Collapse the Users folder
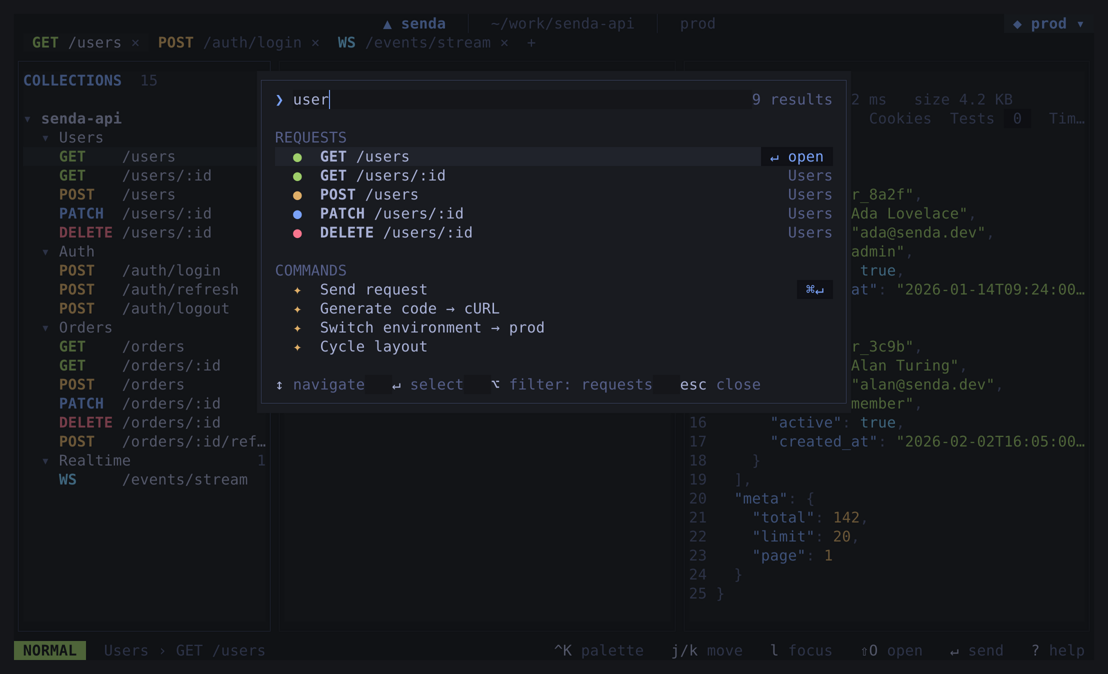Image resolution: width=1108 pixels, height=674 pixels. click(x=45, y=138)
